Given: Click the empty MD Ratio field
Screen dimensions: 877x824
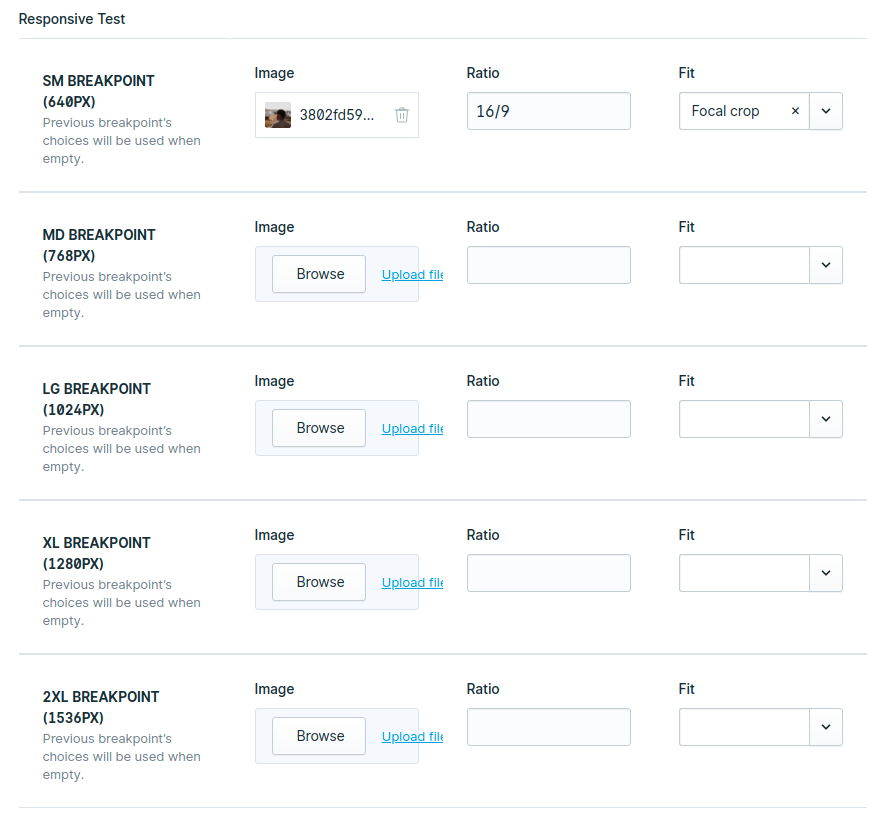Looking at the screenshot, I should 548,265.
